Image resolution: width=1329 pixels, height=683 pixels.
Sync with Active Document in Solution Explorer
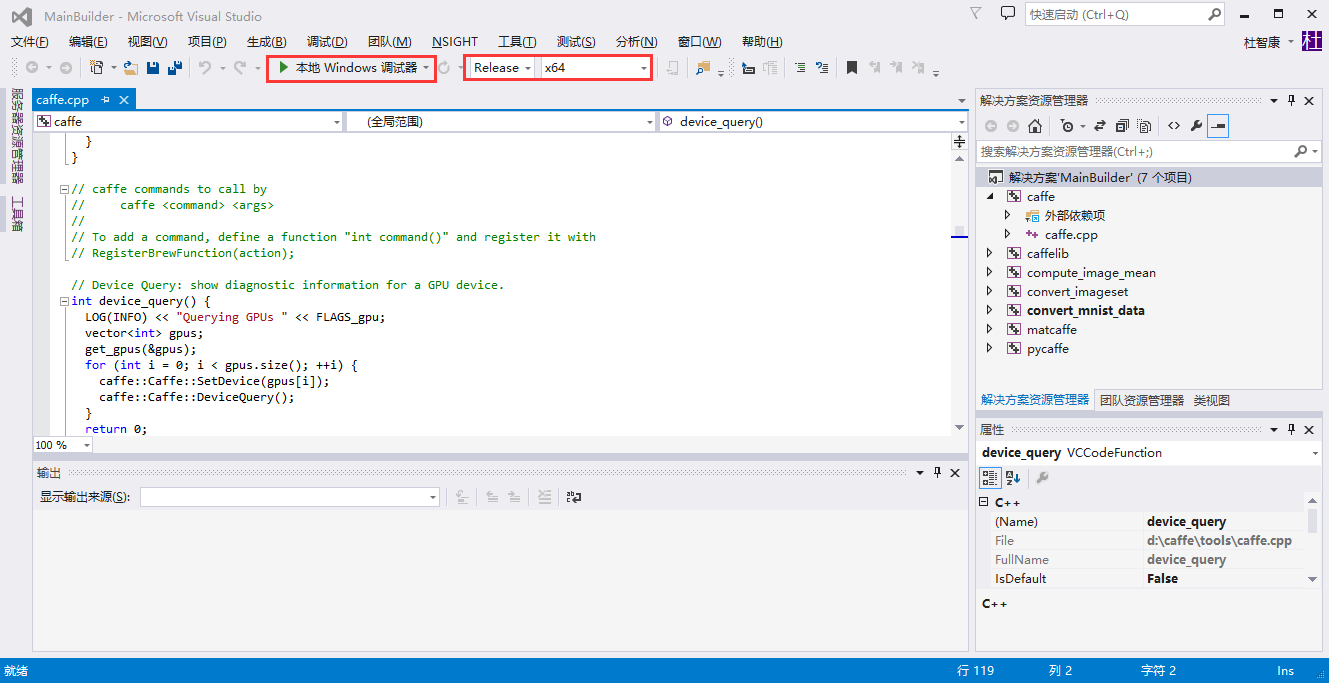1100,126
